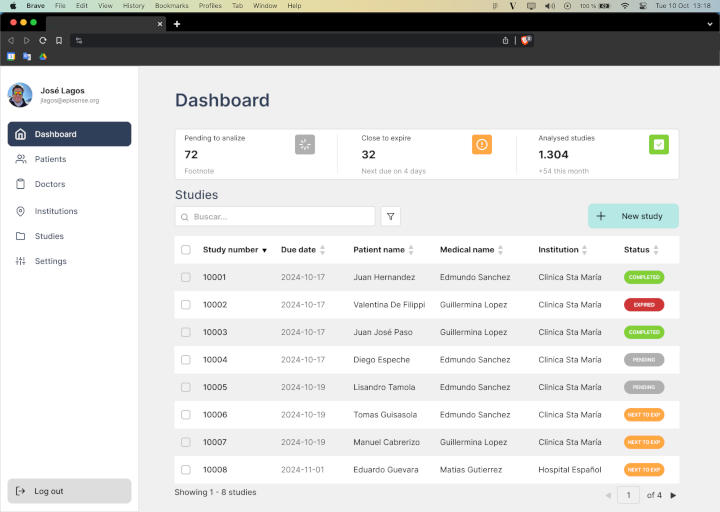Open the Bookmarks menu in macOS menu bar

[x=171, y=6]
